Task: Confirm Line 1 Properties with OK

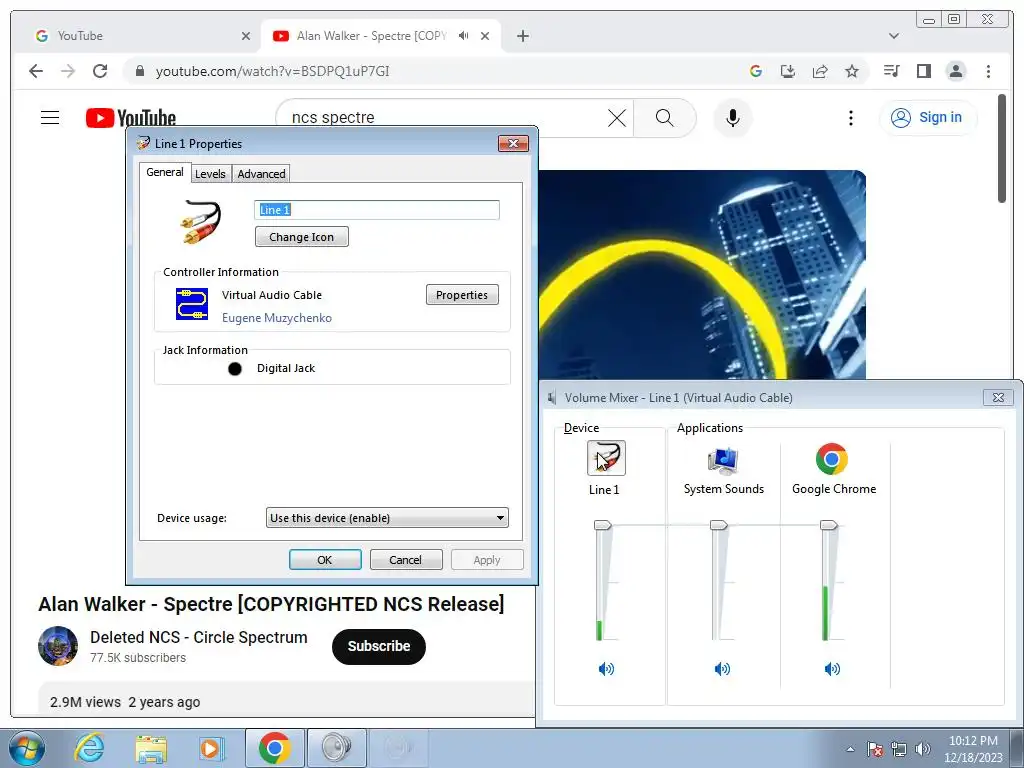Action: 325,560
